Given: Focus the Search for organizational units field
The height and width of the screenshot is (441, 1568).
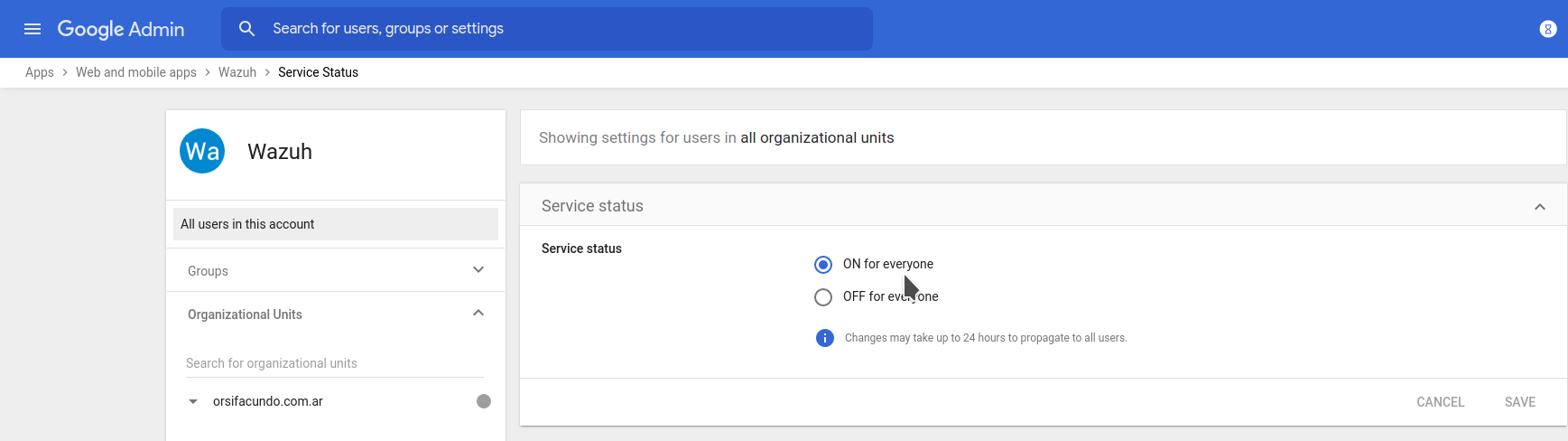Looking at the screenshot, I should click(x=335, y=363).
